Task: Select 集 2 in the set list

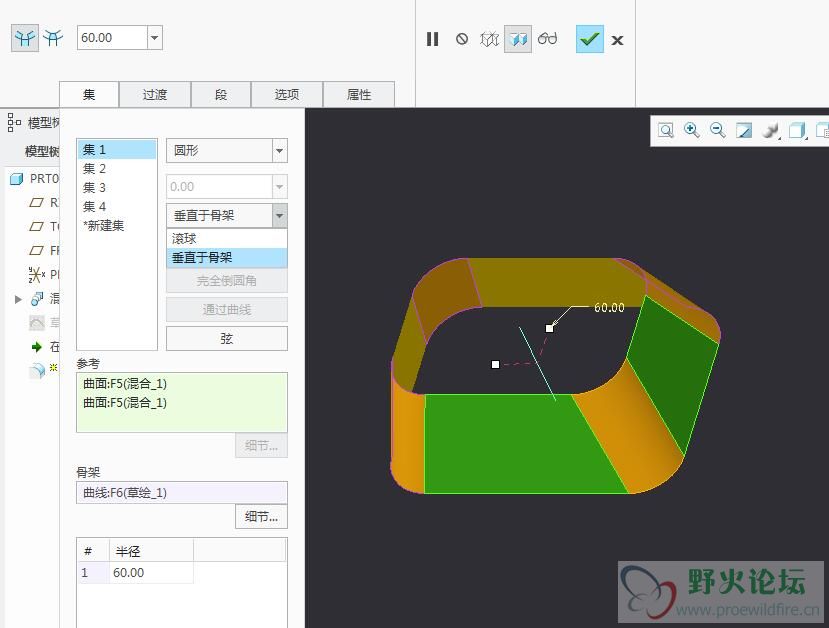Action: (117, 169)
